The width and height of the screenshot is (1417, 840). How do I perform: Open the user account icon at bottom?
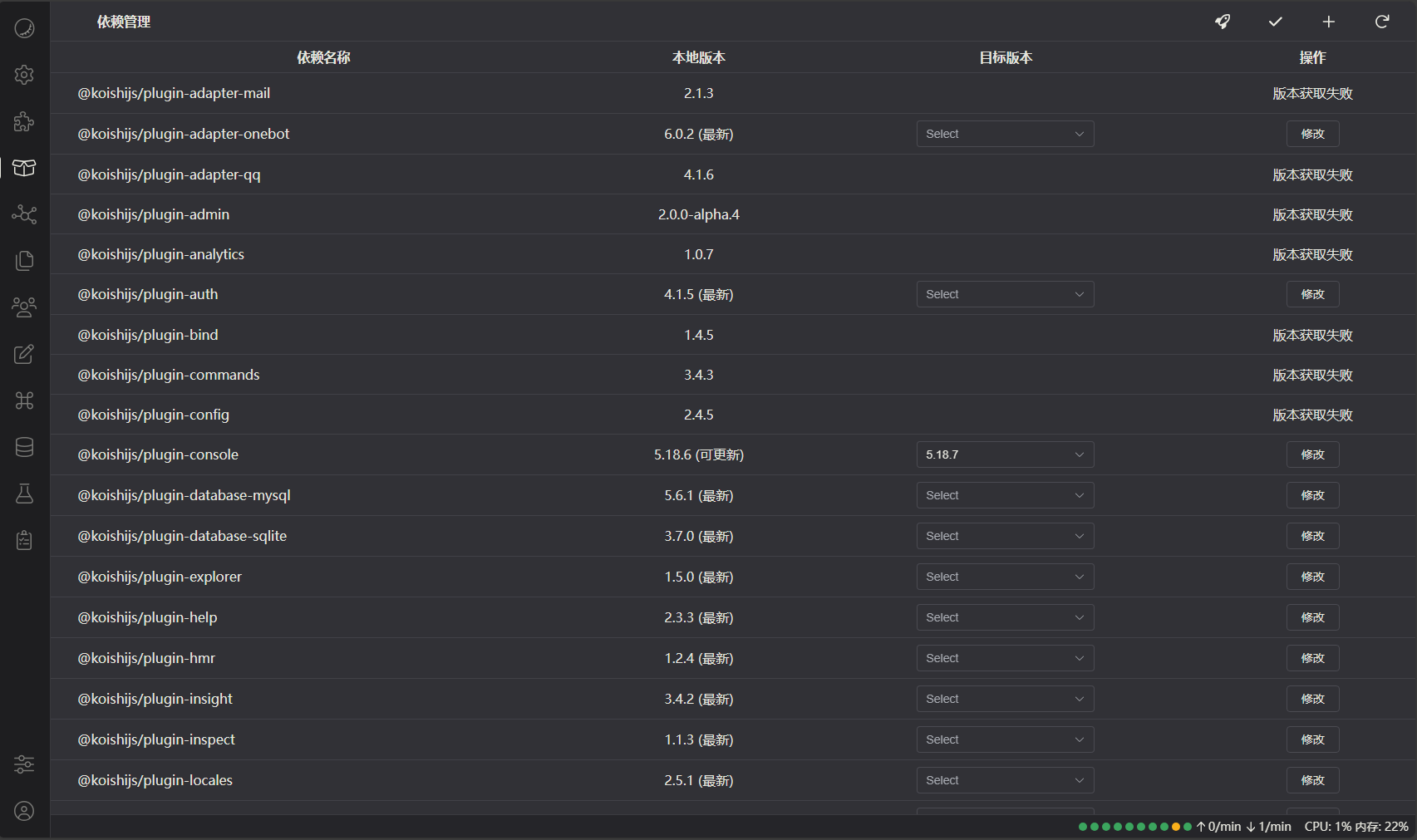[x=24, y=812]
